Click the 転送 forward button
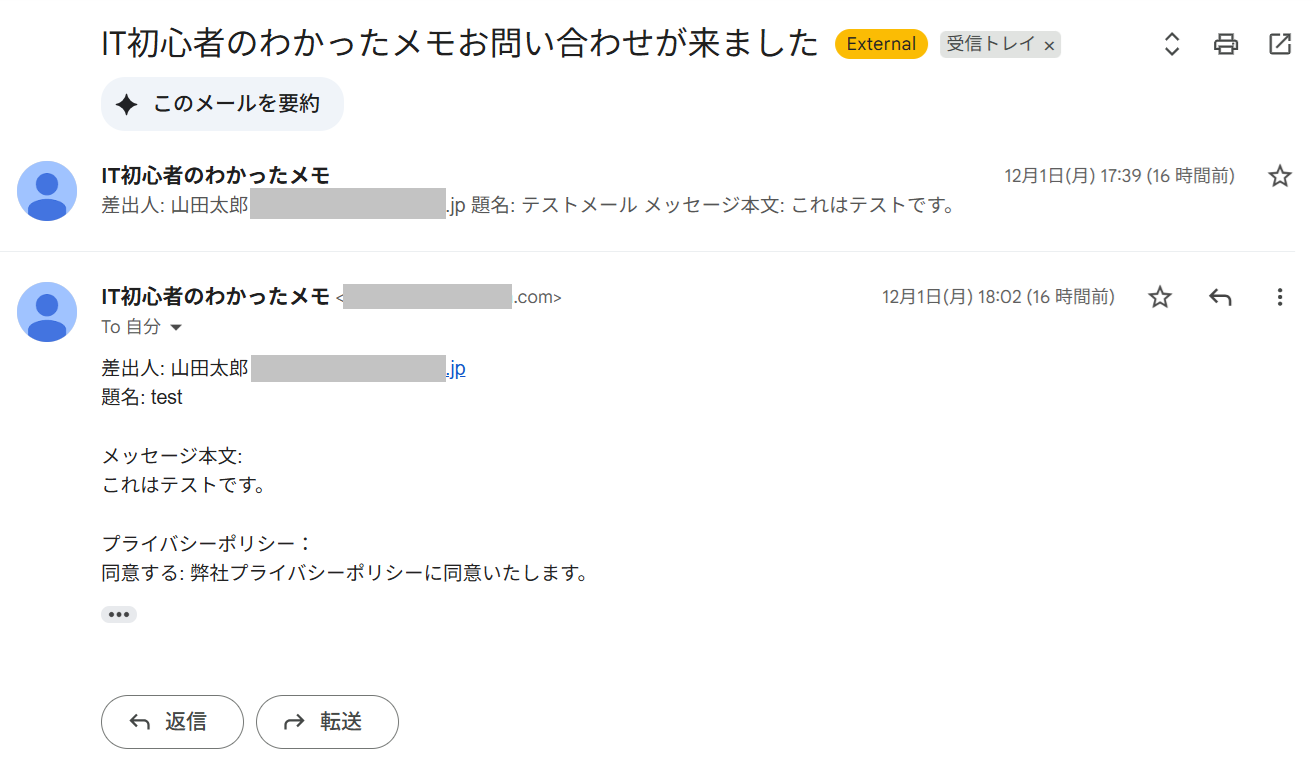This screenshot has width=1313, height=769. point(327,722)
